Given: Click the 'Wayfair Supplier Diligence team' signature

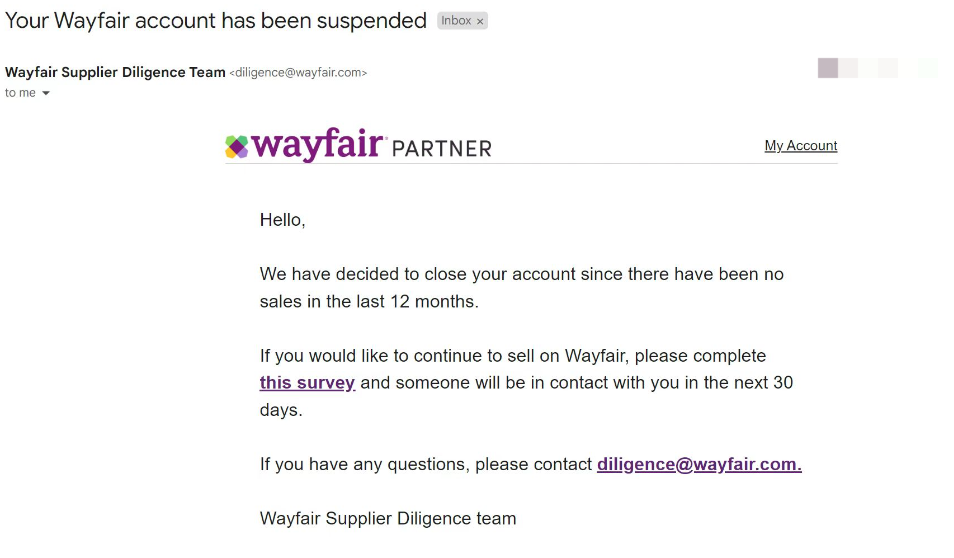Looking at the screenshot, I should (388, 518).
